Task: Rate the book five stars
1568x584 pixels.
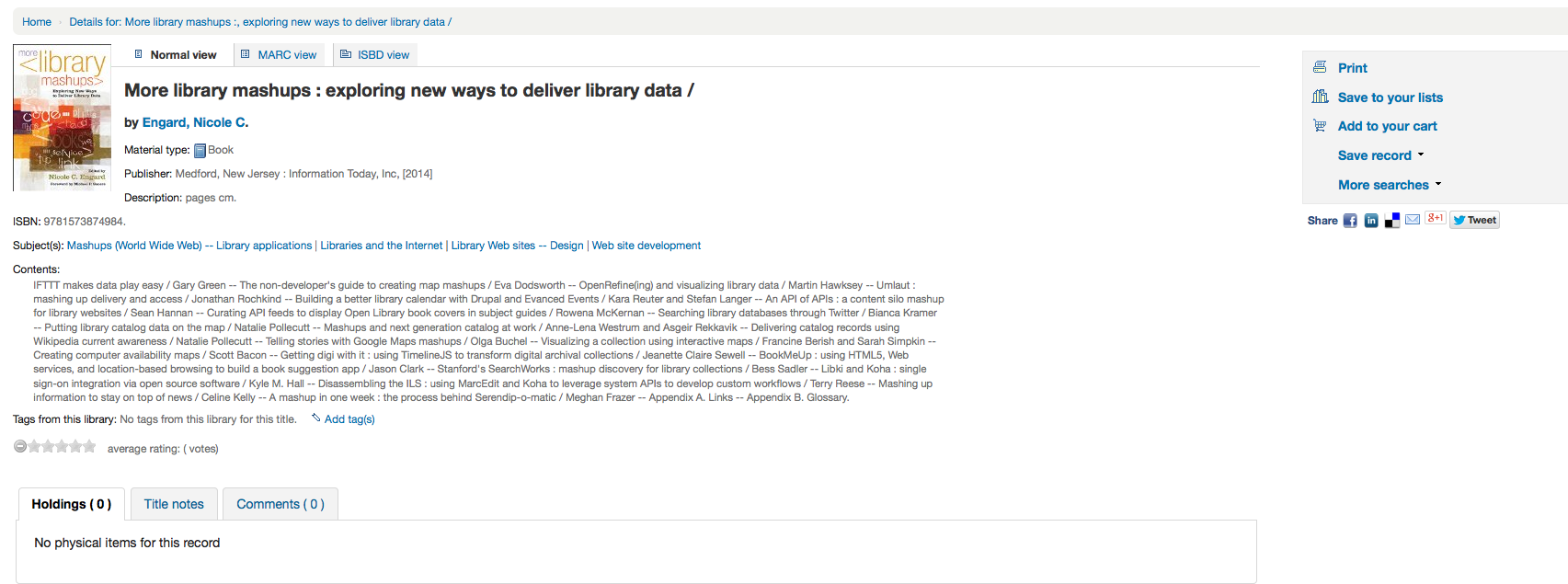Action: coord(89,447)
